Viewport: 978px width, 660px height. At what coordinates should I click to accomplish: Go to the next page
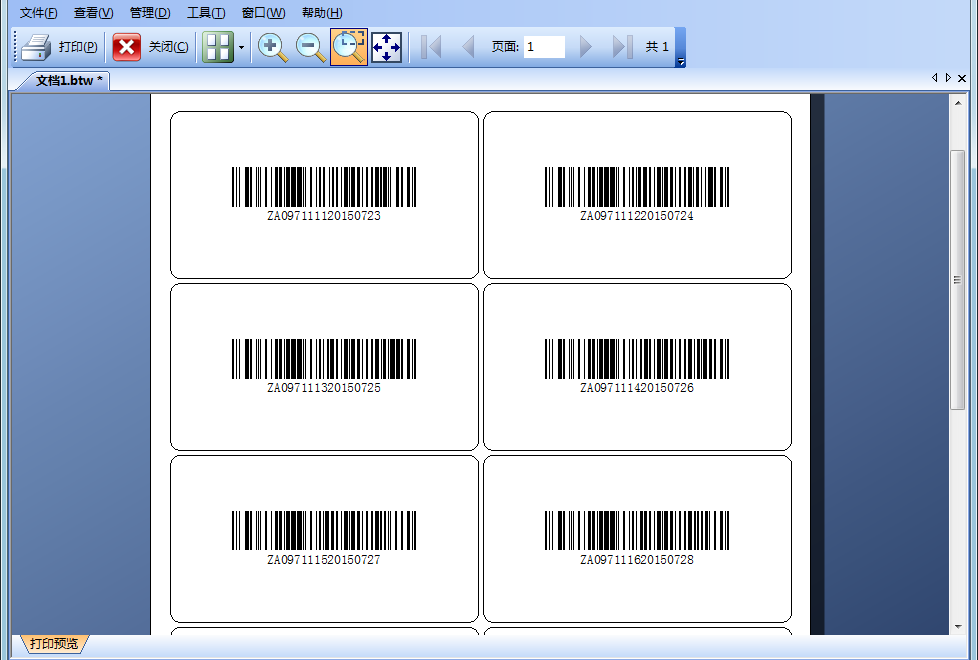pos(585,47)
